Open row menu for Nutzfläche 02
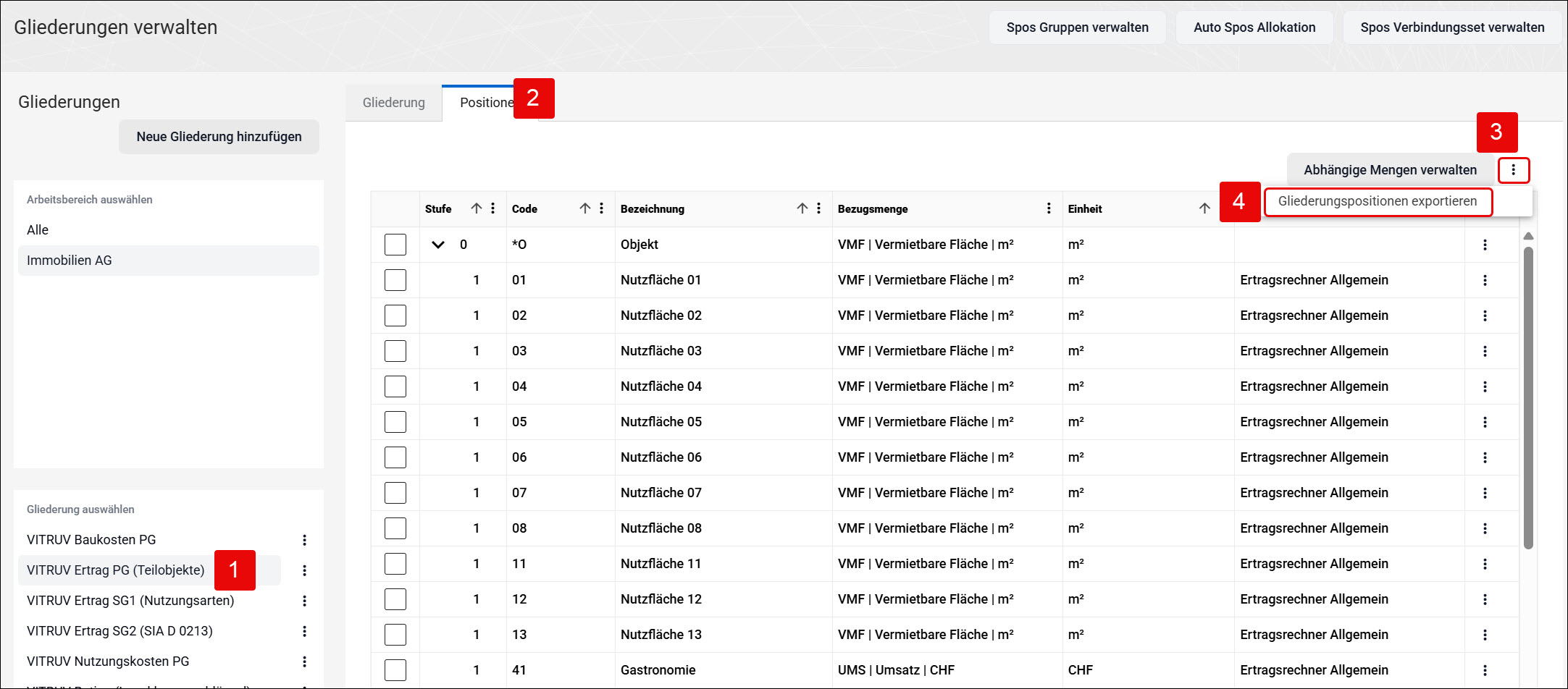 click(1485, 316)
